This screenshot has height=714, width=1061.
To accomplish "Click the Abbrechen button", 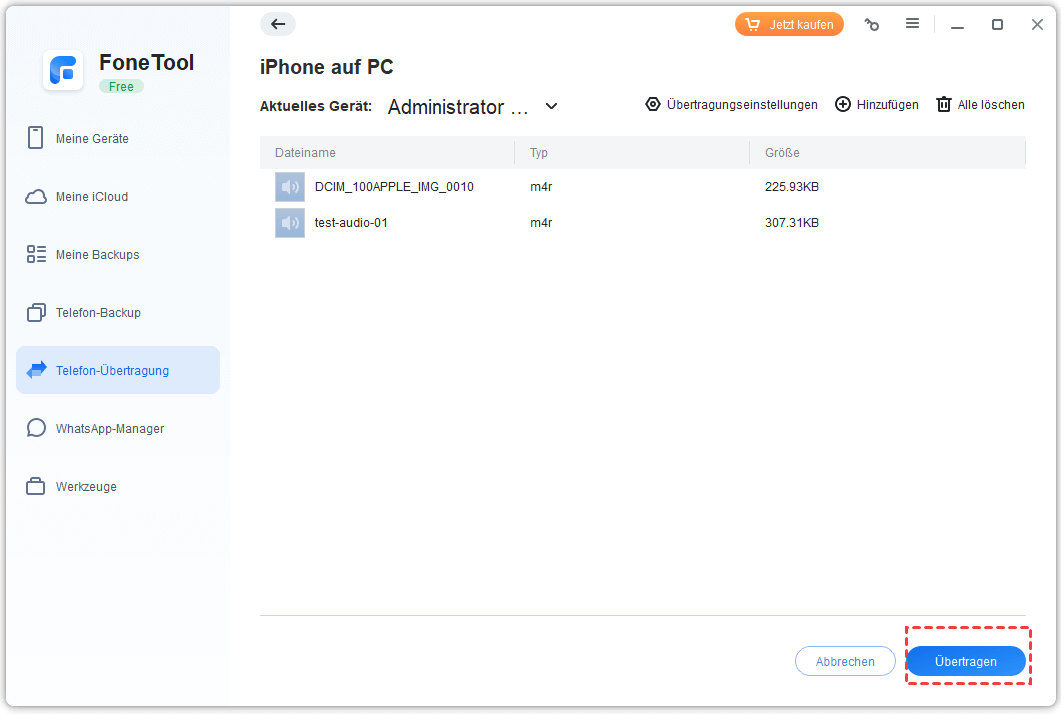I will [x=845, y=661].
